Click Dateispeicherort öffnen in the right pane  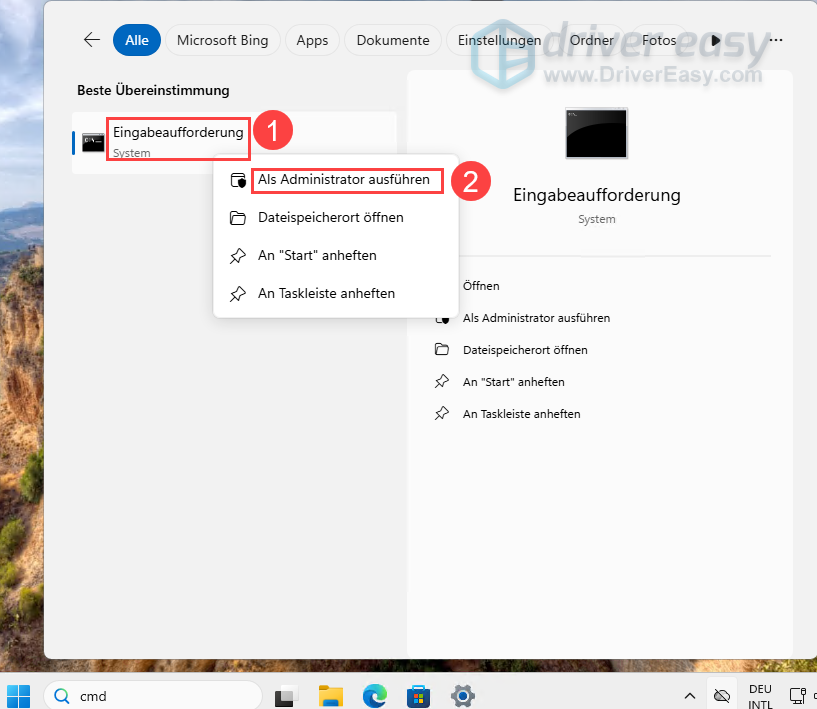525,350
